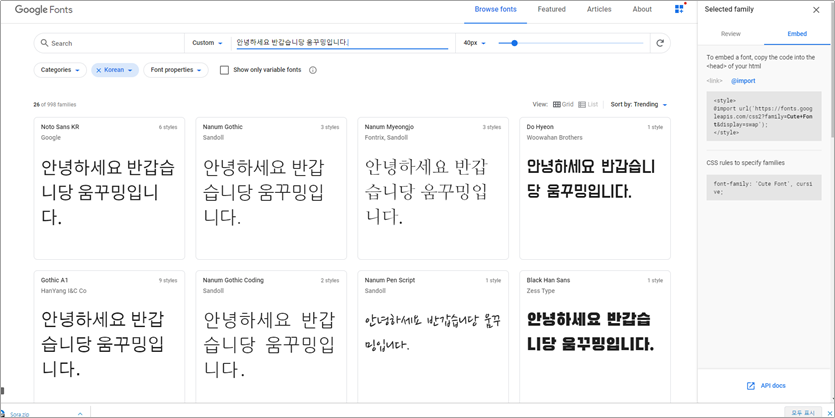
Task: Switch to Grid view icon
Action: [557, 104]
